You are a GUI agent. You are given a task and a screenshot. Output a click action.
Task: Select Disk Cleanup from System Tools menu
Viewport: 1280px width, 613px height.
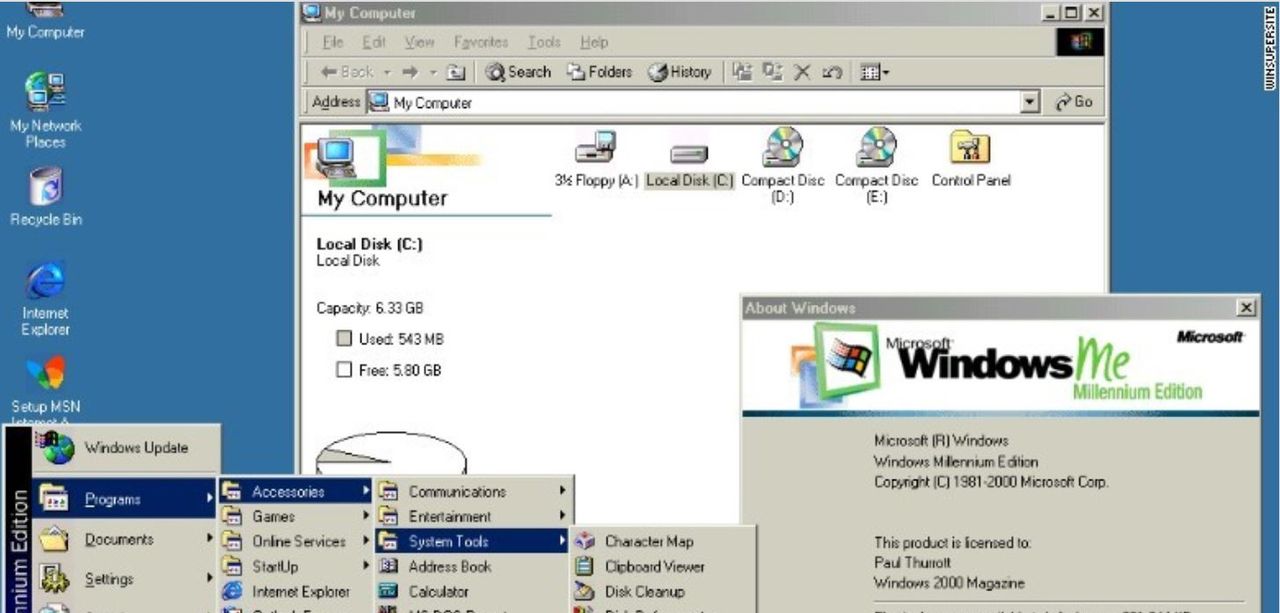pos(644,591)
